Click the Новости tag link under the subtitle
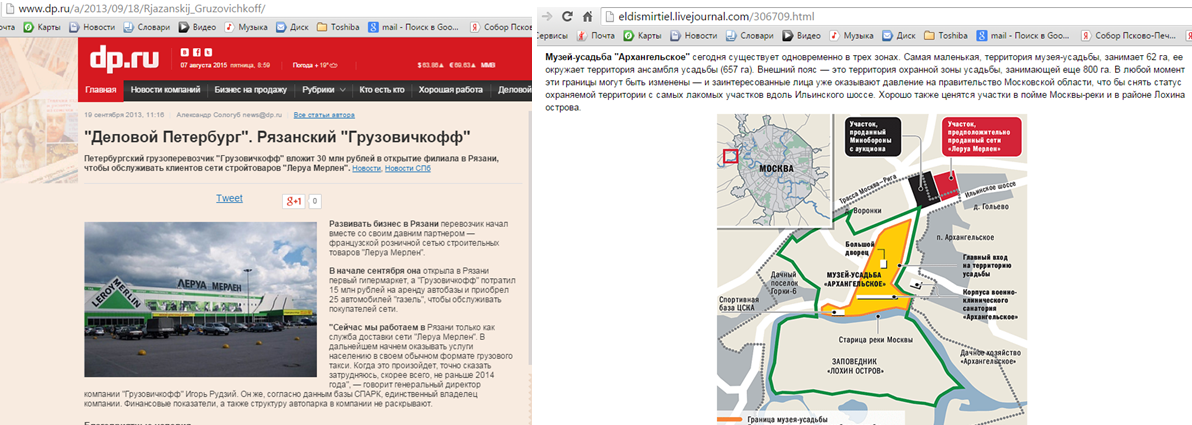The height and width of the screenshot is (425, 1192). coord(366,168)
